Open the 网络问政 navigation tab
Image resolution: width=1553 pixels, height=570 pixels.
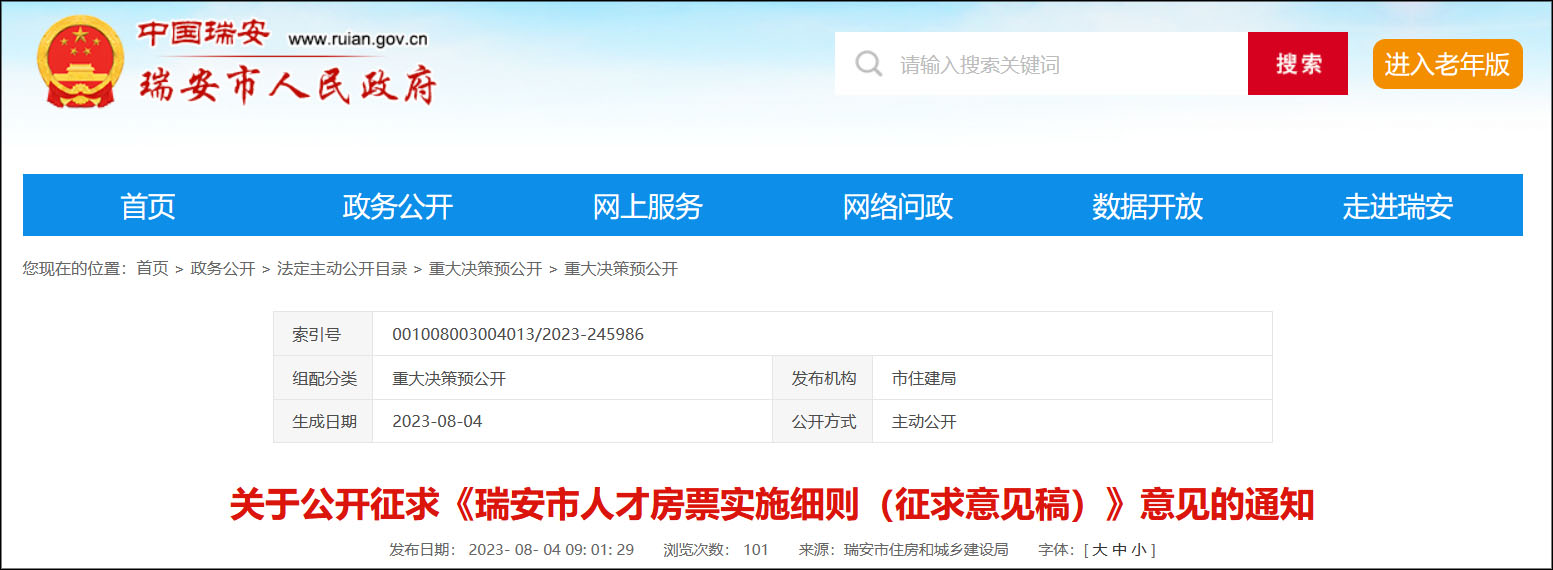click(x=898, y=206)
